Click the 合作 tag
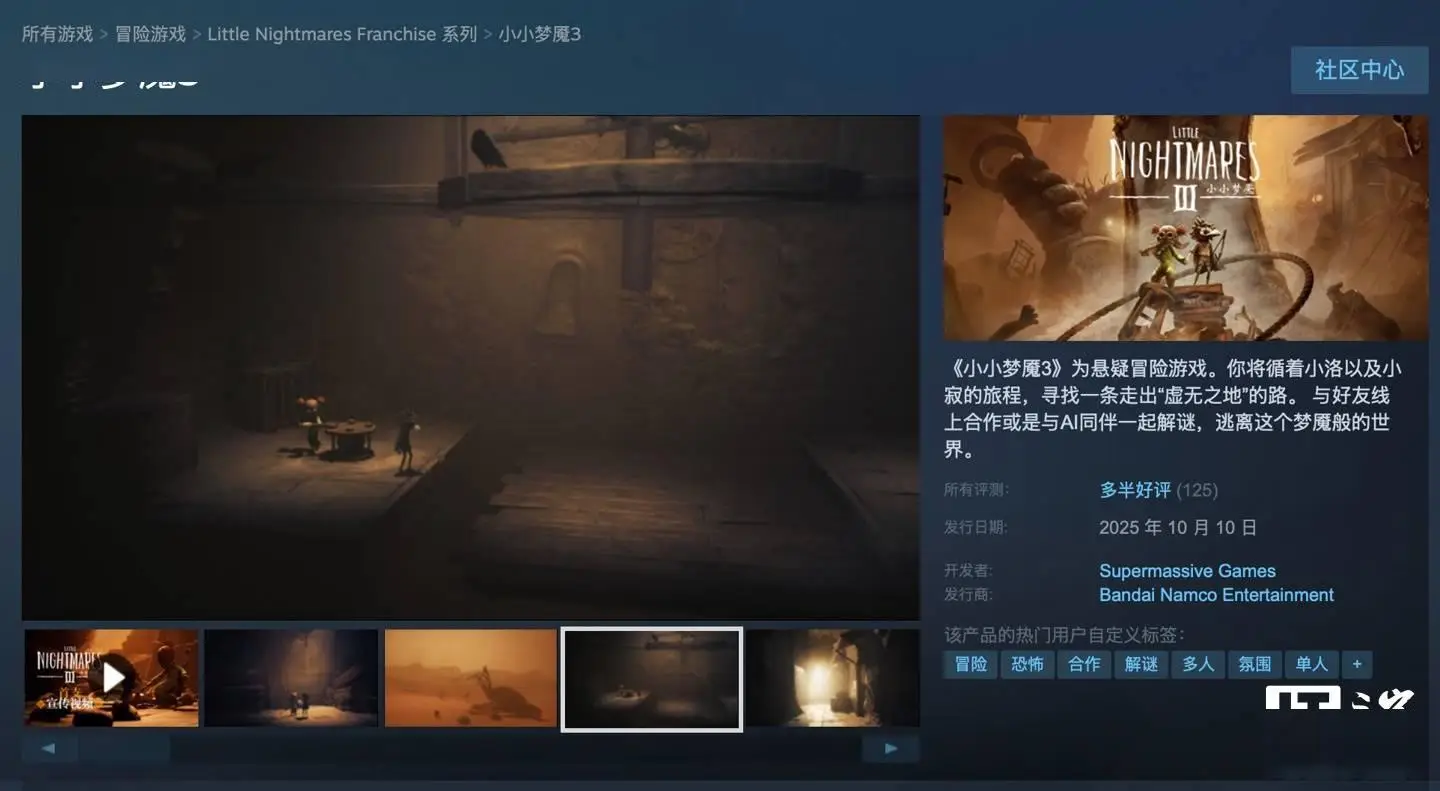Screen dimensions: 1440x791 tap(1084, 664)
